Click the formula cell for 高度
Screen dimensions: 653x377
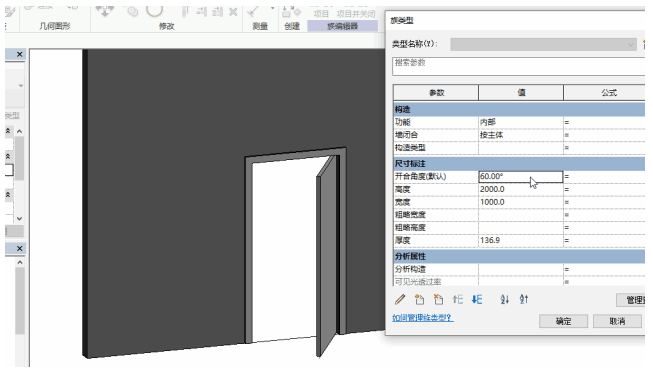point(604,189)
